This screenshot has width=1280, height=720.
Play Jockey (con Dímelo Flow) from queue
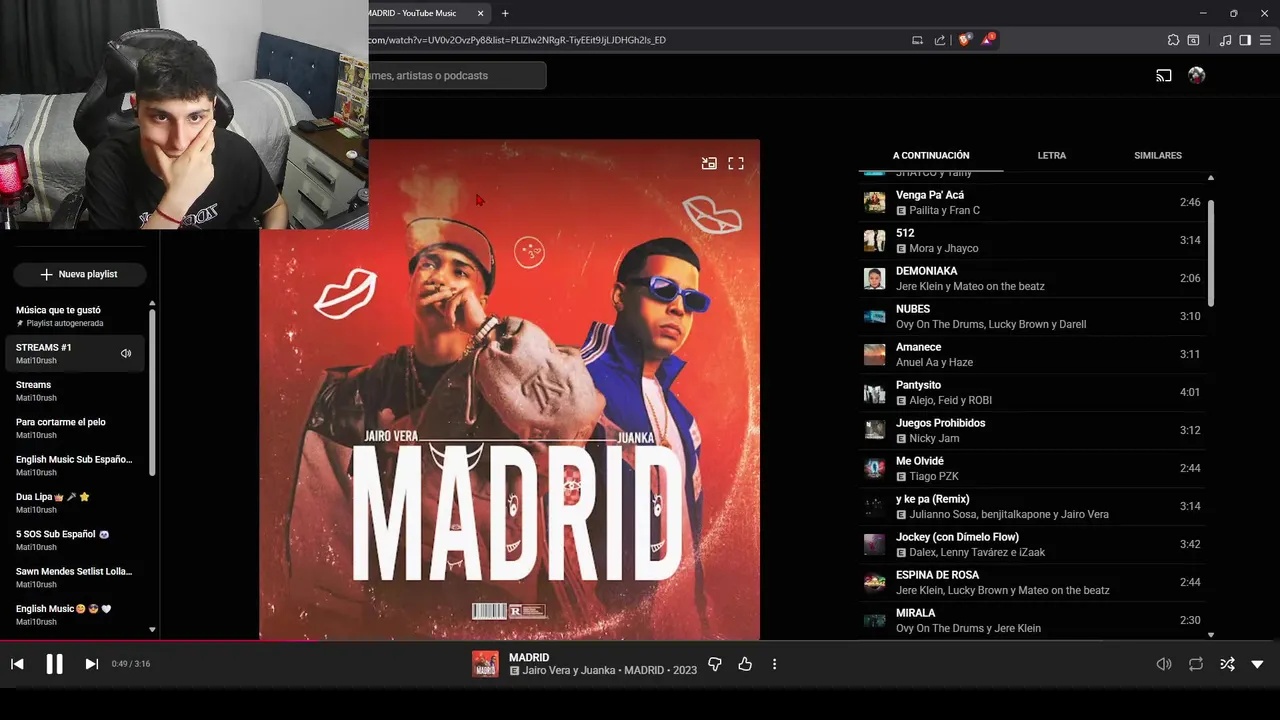click(1032, 544)
